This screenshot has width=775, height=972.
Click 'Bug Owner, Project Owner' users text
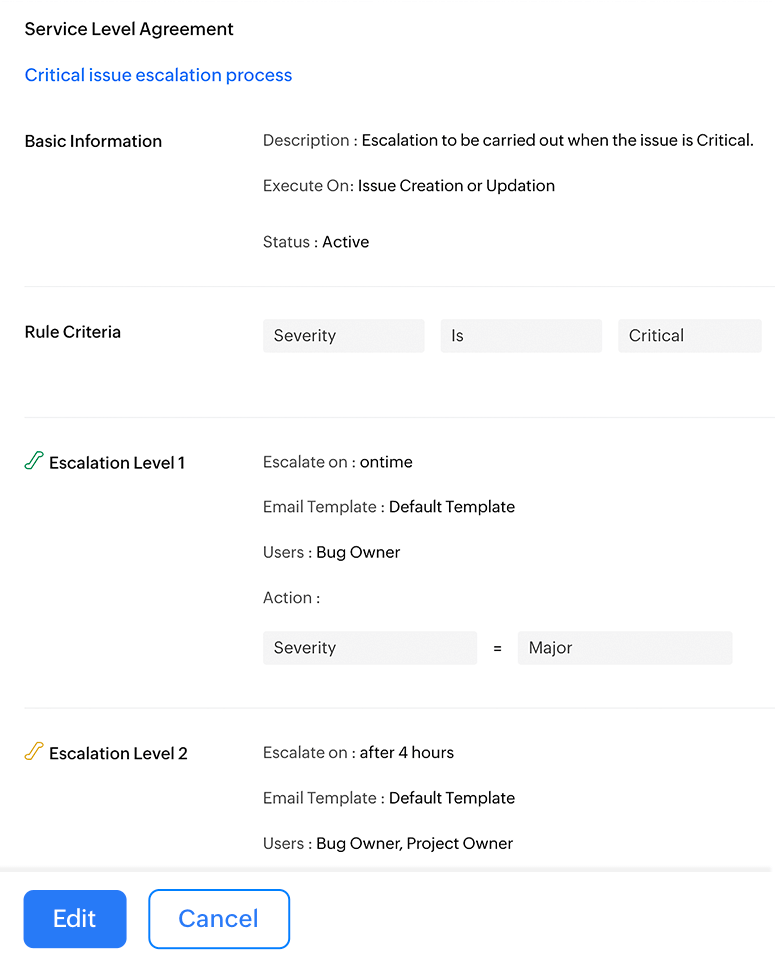[x=414, y=843]
